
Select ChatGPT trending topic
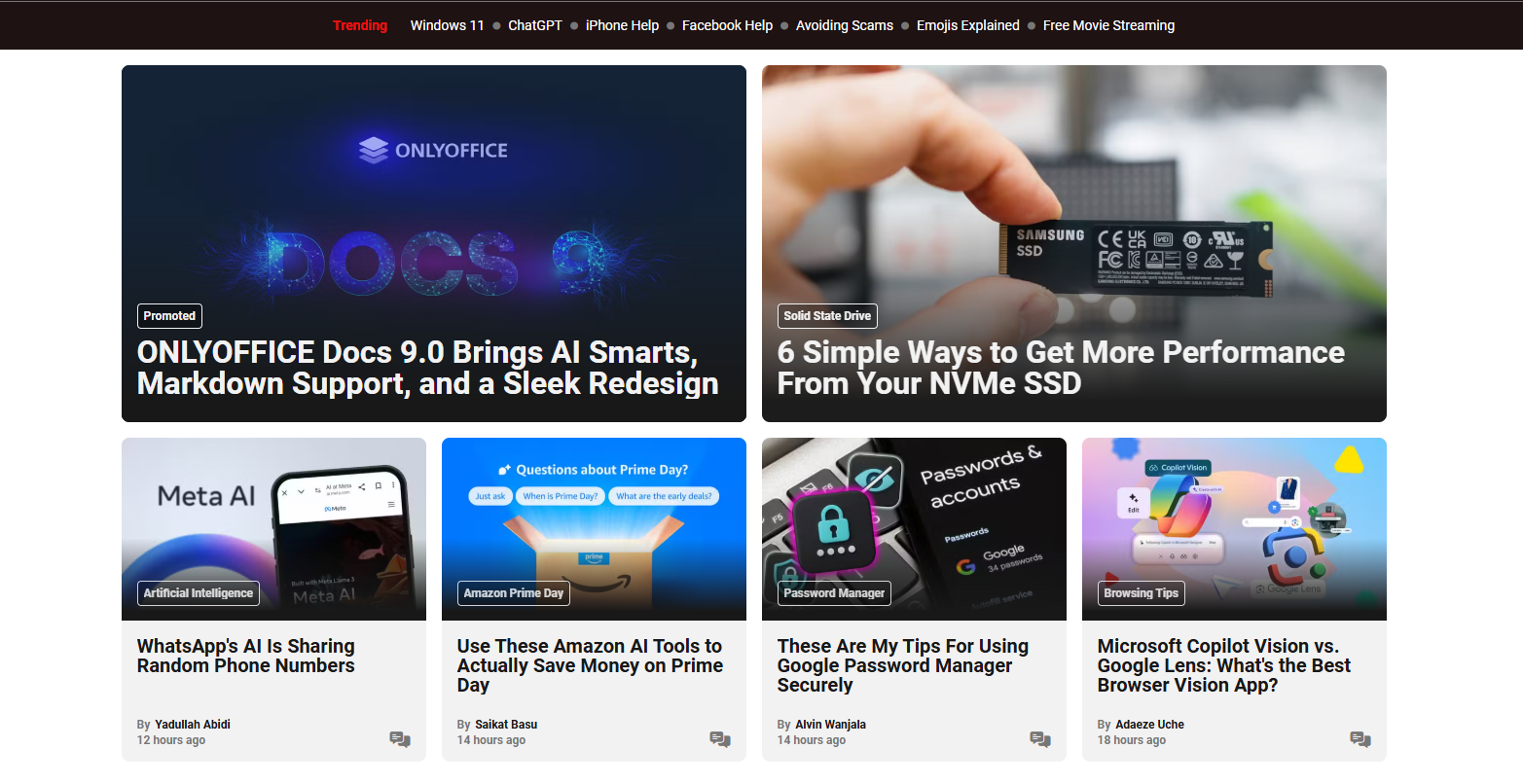[x=535, y=25]
